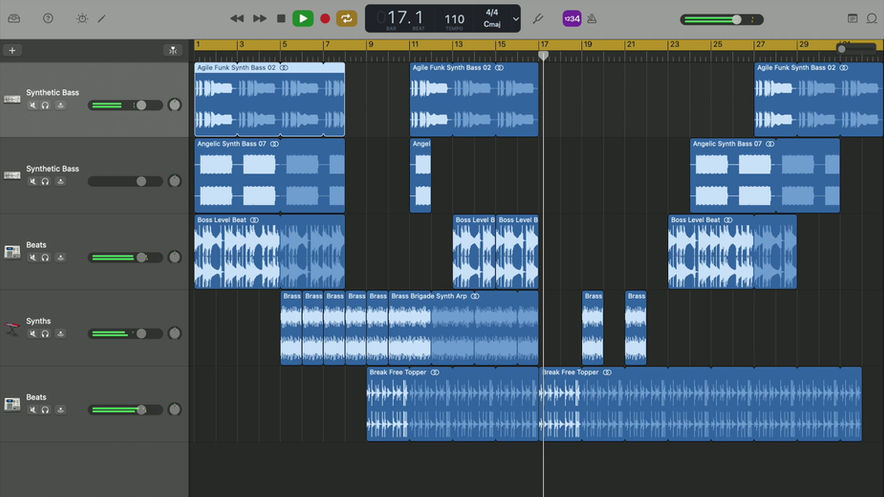Click the 110 tempo value
This screenshot has height=497, width=884.
click(x=454, y=19)
